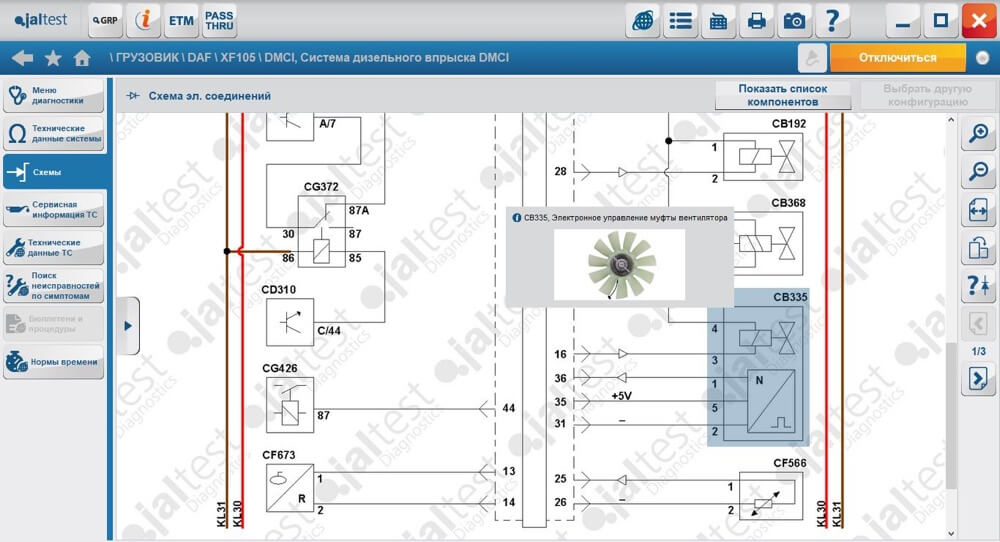Open the calculator keypad icon
This screenshot has width=1000, height=542.
coord(718,21)
